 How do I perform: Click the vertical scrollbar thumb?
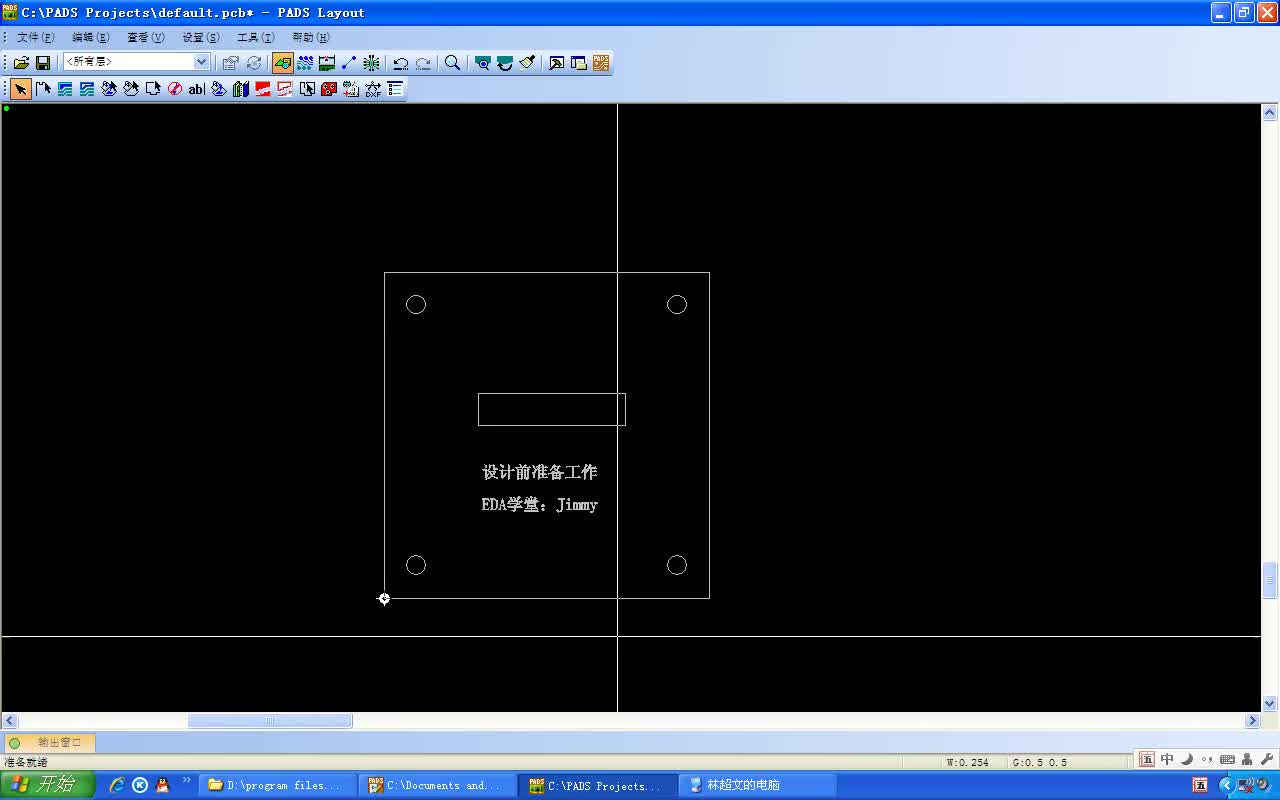tap(1270, 580)
